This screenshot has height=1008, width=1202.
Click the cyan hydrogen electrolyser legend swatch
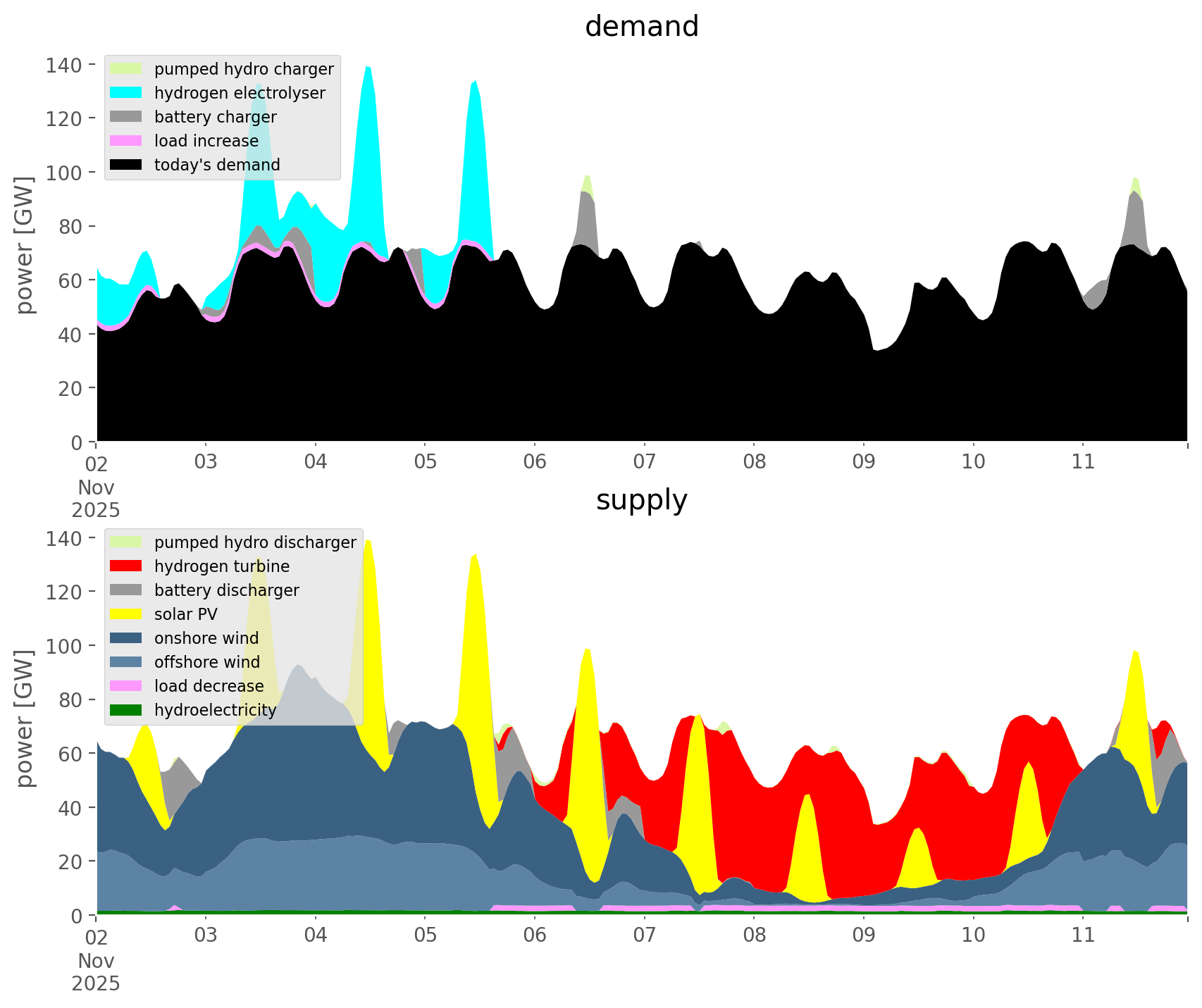click(126, 93)
